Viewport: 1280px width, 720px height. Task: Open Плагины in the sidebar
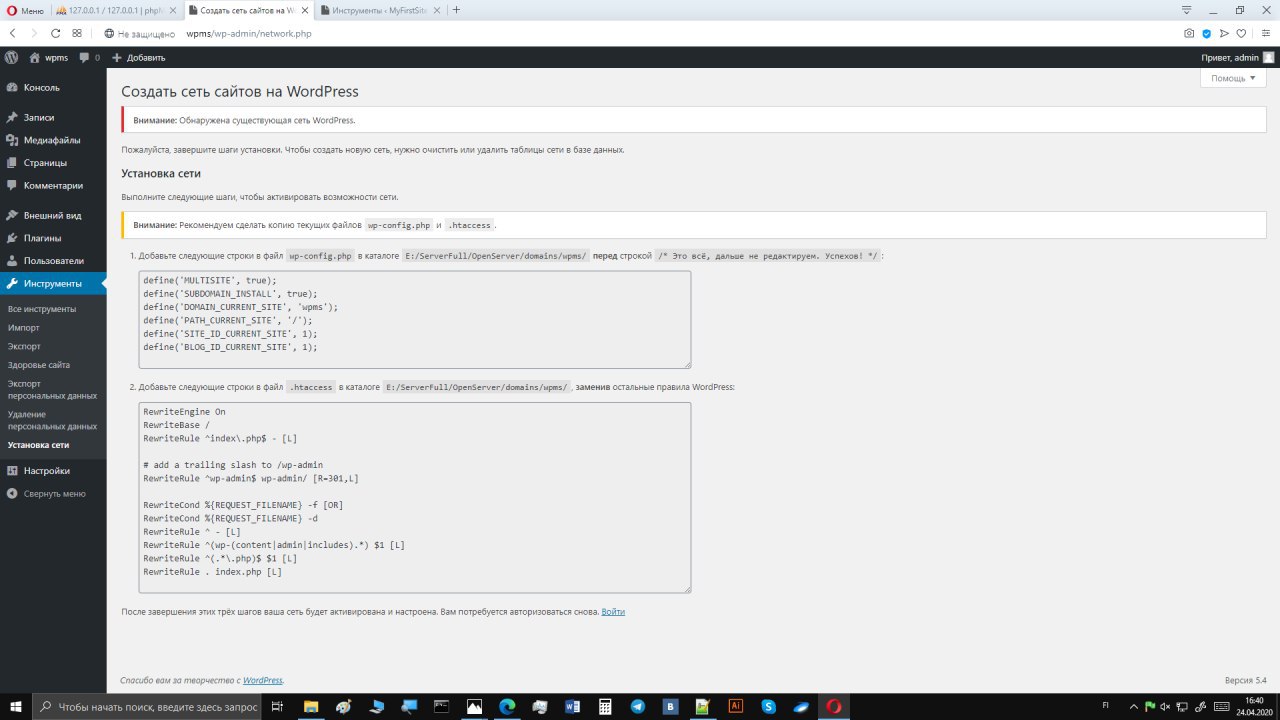click(x=53, y=238)
